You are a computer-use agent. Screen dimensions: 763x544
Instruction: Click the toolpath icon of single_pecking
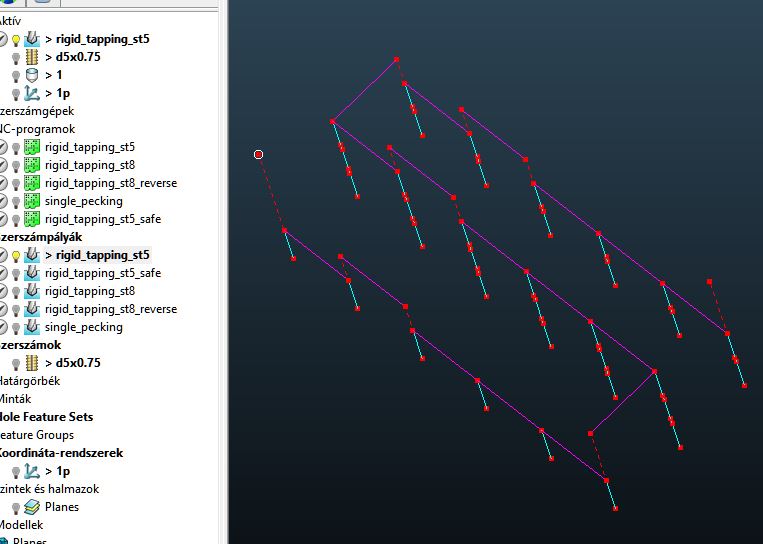(x=32, y=327)
